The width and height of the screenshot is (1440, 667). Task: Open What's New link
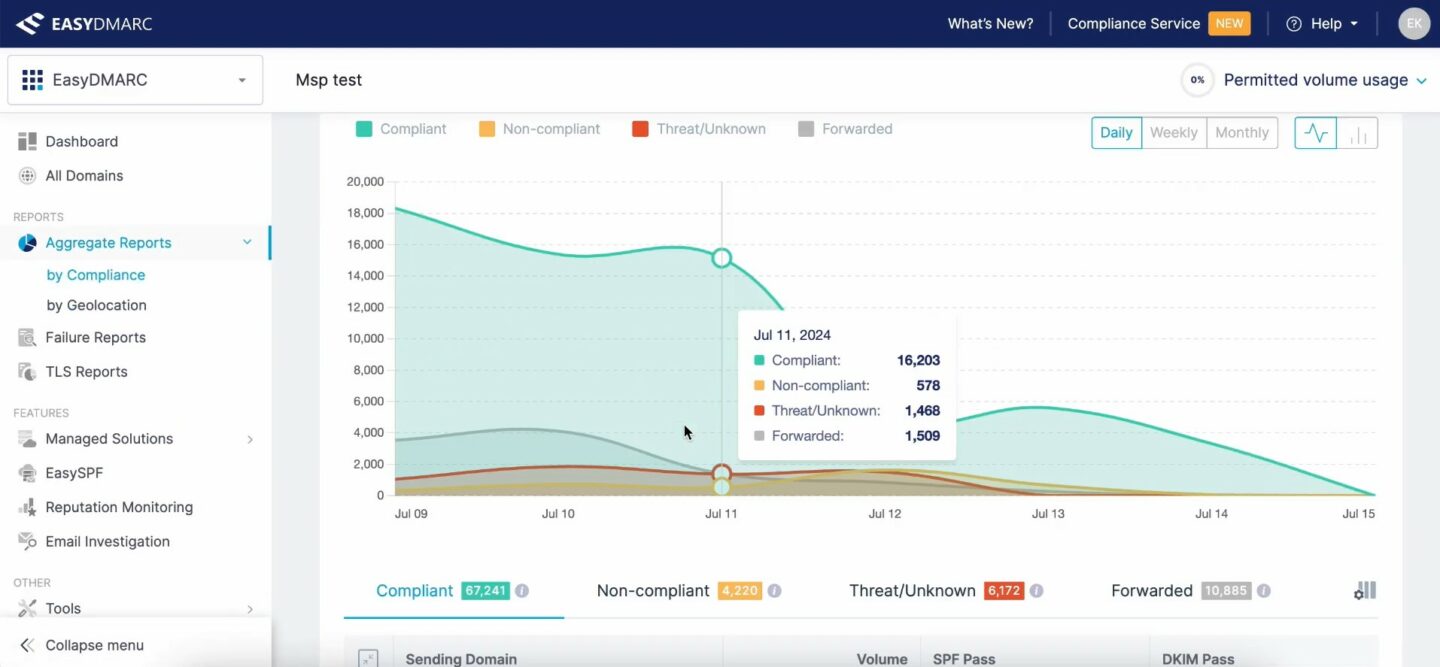[x=990, y=24]
